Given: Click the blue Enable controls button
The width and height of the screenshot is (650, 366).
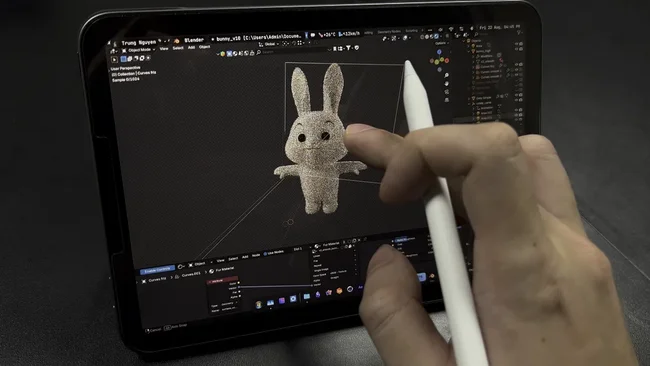Looking at the screenshot, I should (x=158, y=270).
